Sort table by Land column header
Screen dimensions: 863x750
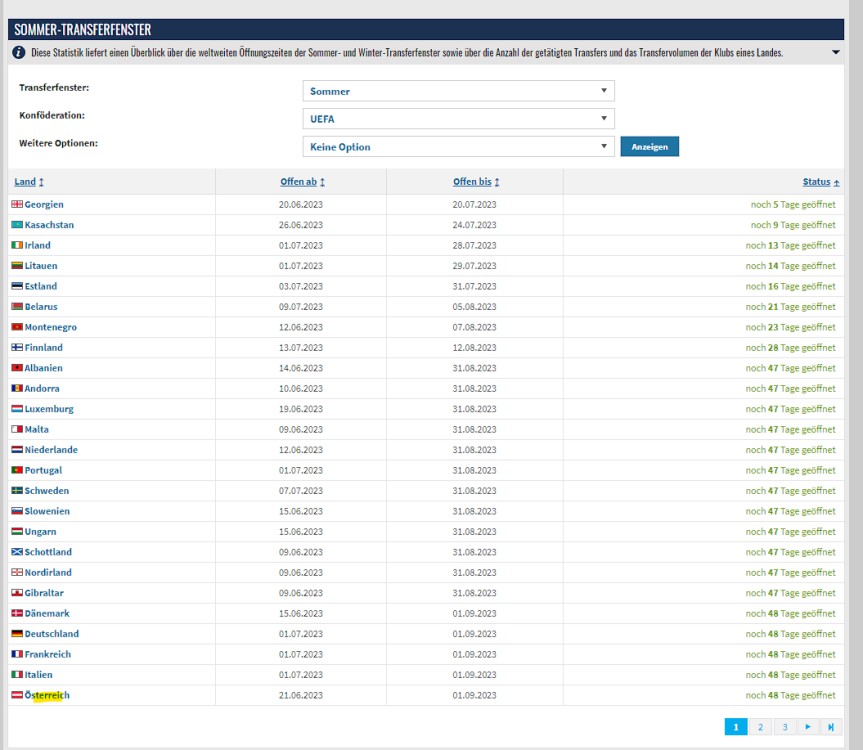28,182
